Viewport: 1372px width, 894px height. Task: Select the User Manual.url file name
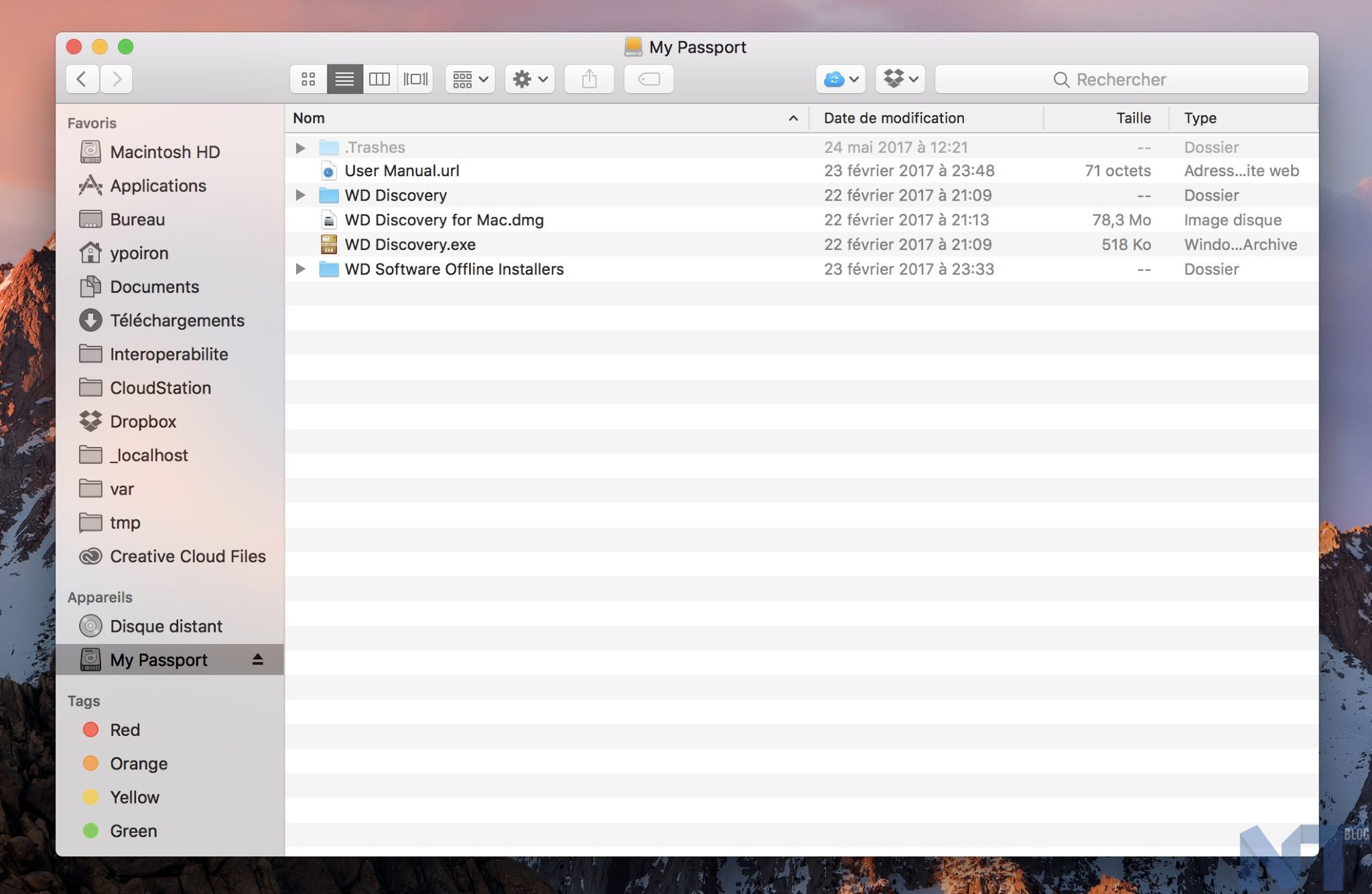[x=402, y=171]
